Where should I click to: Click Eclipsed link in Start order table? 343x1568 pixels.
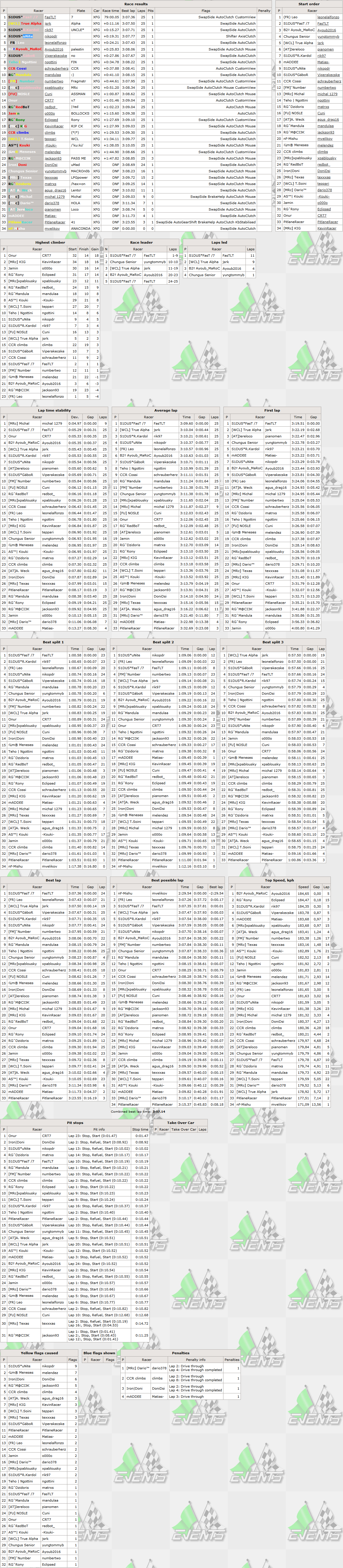(x=324, y=209)
